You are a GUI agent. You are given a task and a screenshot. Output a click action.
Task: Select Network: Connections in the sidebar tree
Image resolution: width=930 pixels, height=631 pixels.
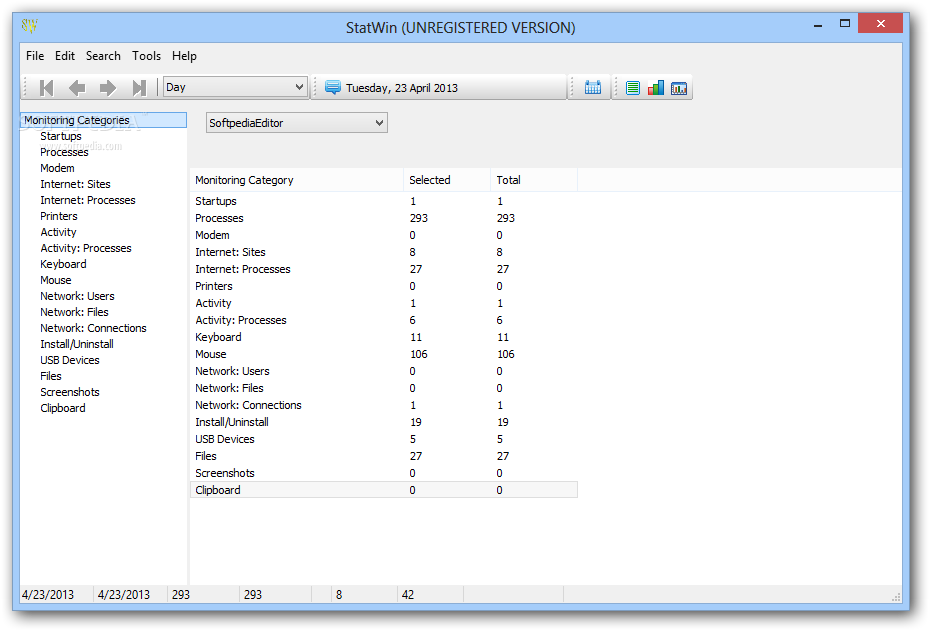93,329
